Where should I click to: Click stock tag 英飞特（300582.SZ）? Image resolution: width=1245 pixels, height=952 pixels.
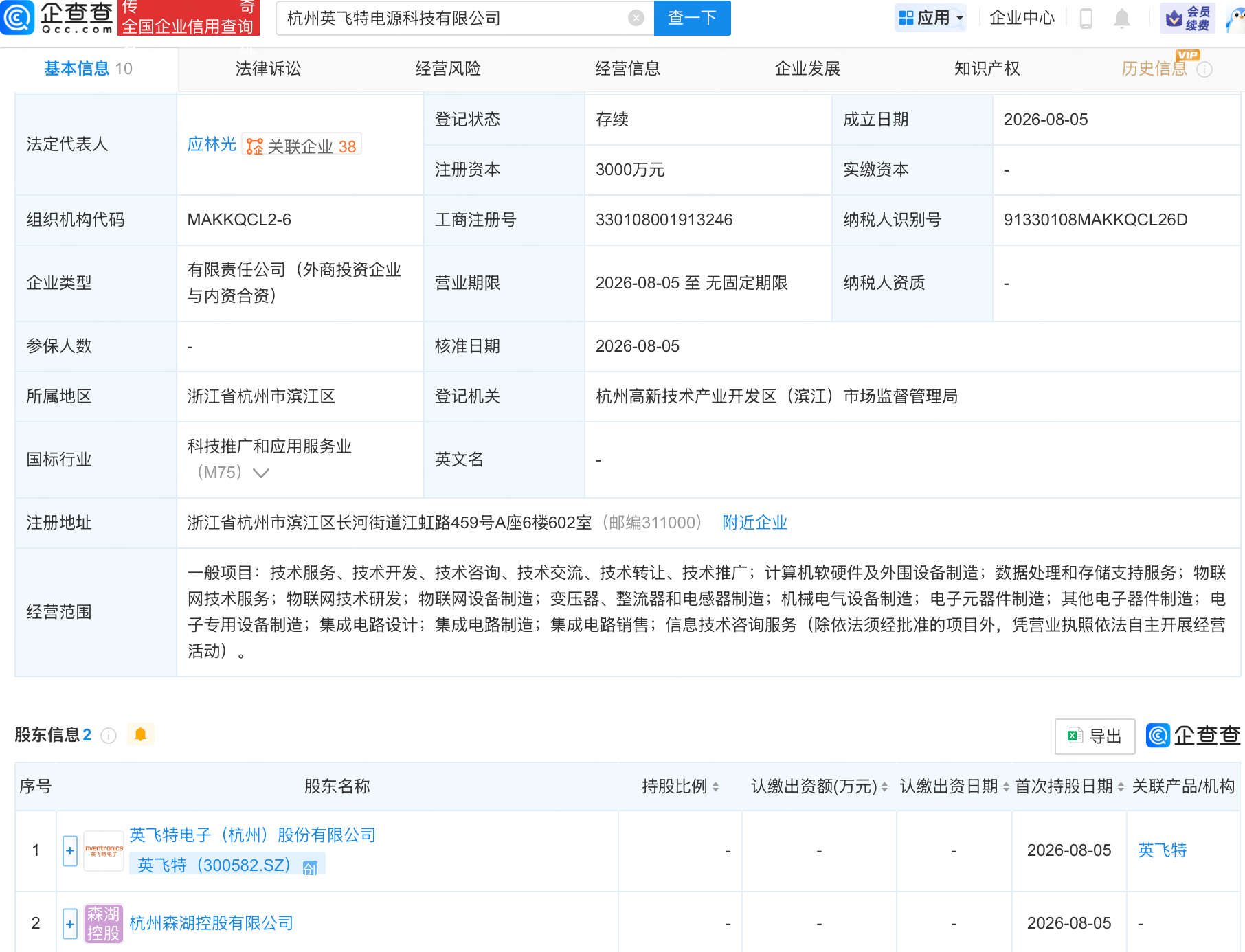click(227, 865)
